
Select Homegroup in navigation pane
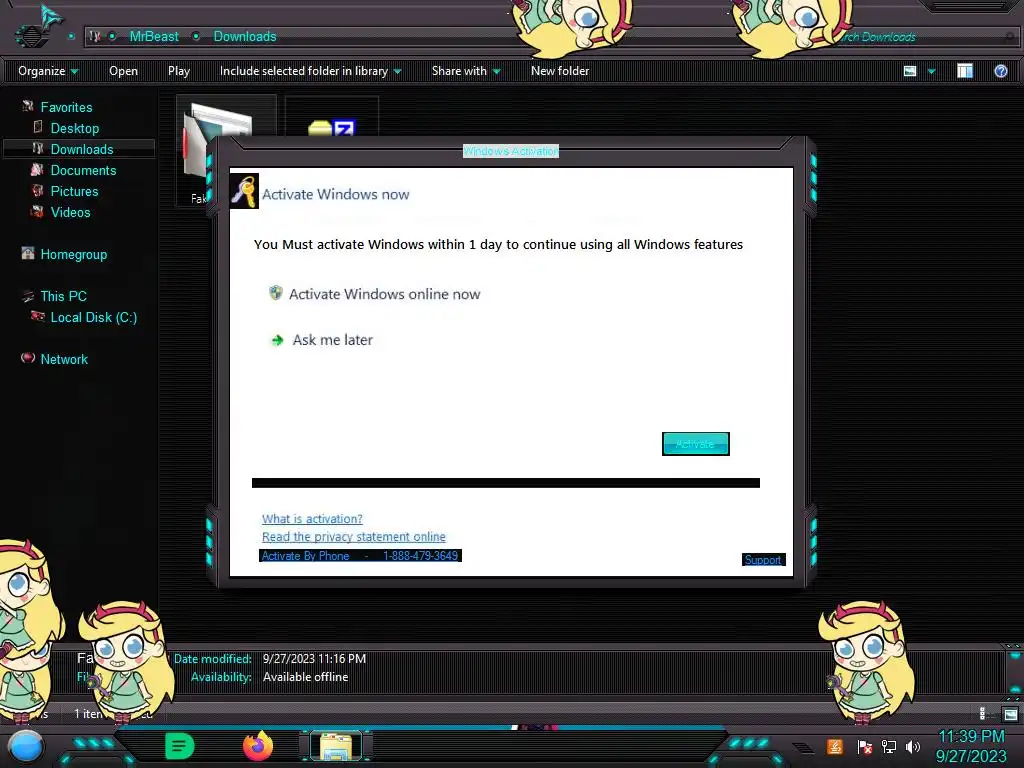[x=73, y=255]
